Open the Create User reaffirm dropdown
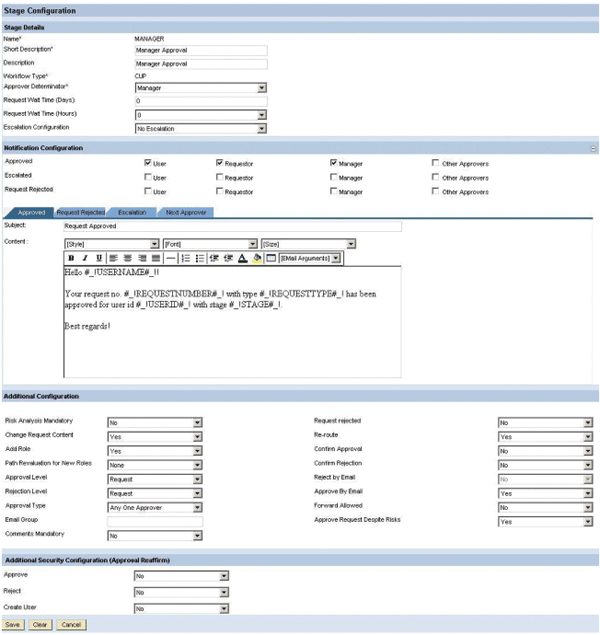The width and height of the screenshot is (600, 635). click(181, 609)
